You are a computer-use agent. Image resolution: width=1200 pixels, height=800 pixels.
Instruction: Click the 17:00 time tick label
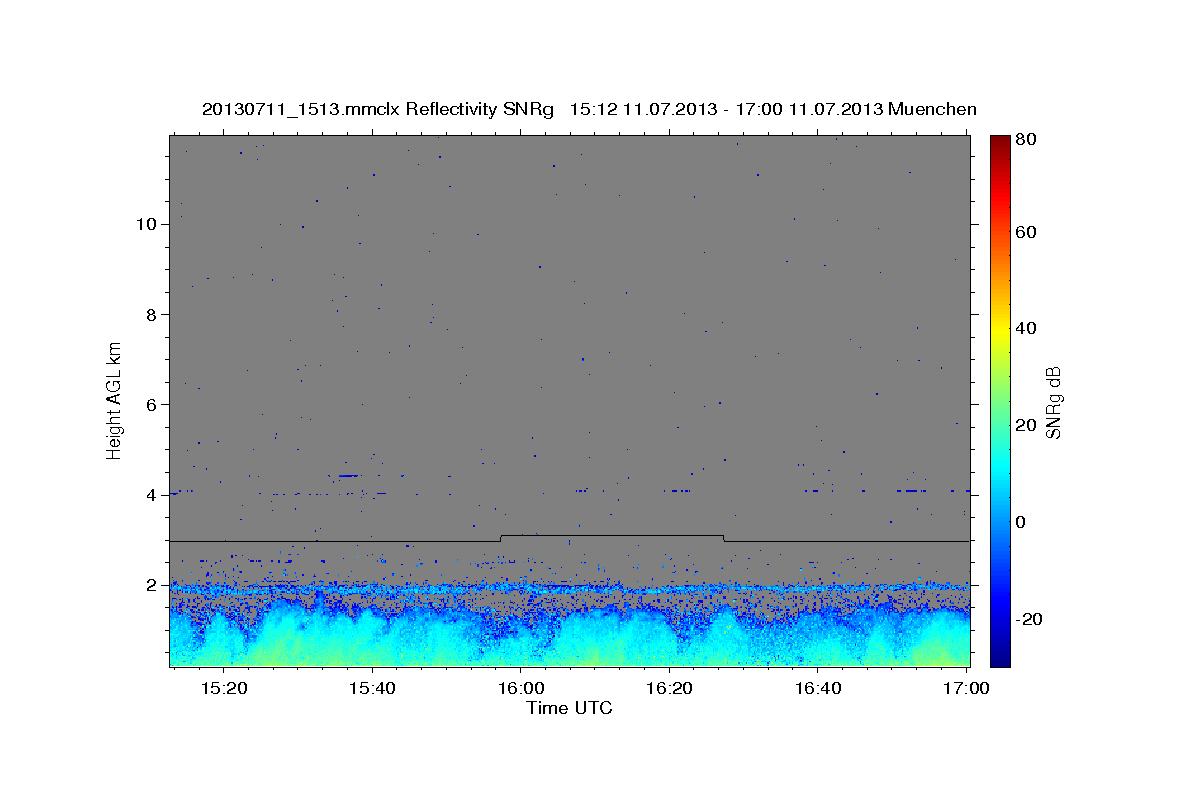click(965, 688)
